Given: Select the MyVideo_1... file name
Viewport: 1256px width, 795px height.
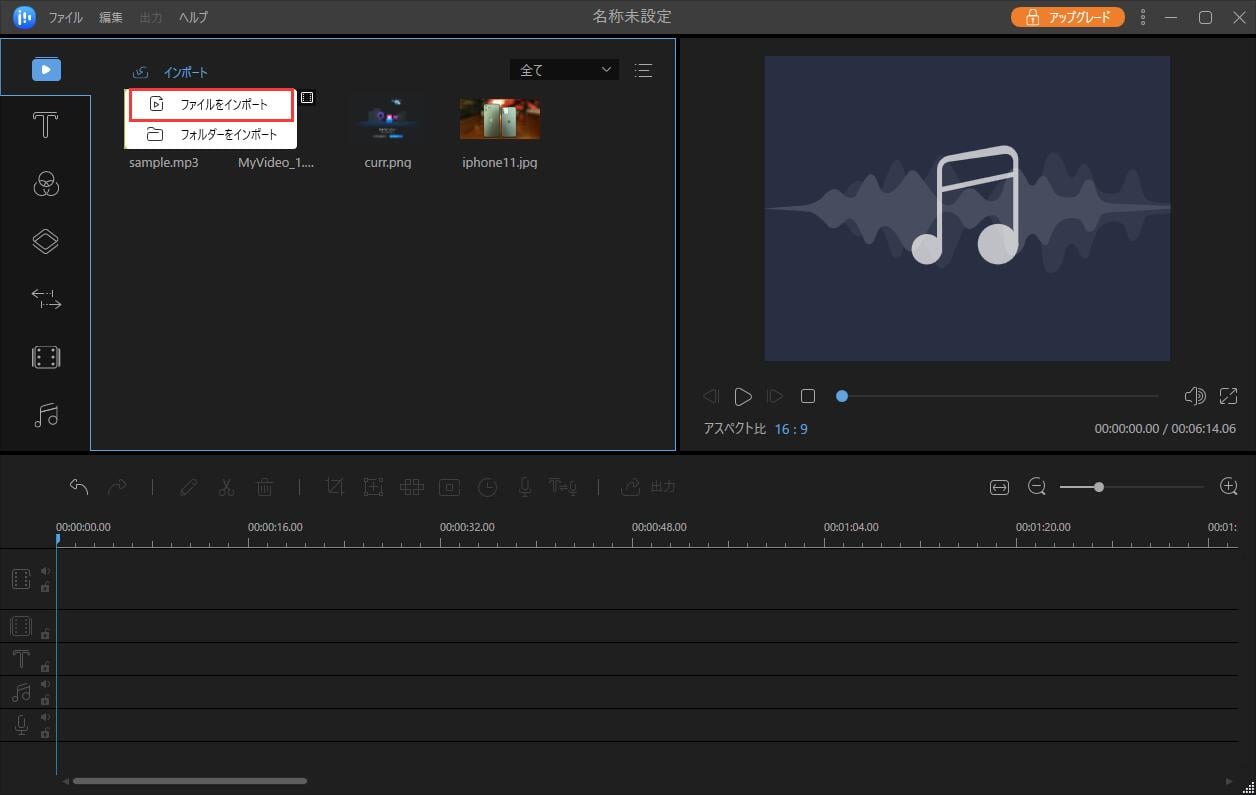Looking at the screenshot, I should (x=276, y=162).
